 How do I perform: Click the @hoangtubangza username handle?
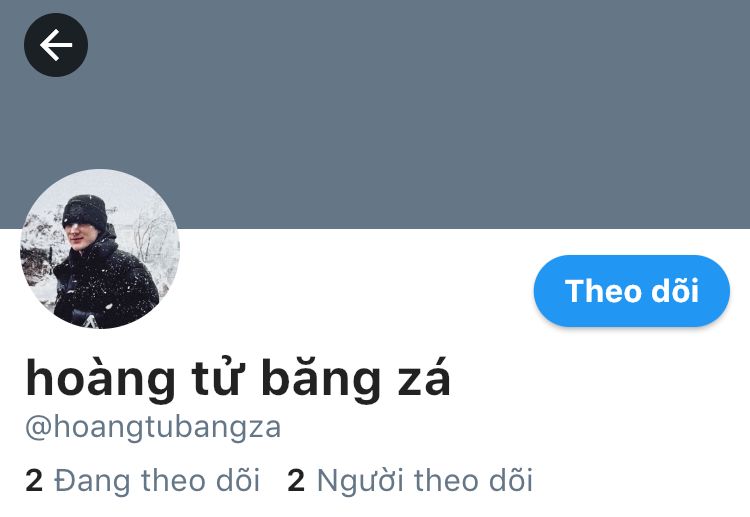[153, 427]
